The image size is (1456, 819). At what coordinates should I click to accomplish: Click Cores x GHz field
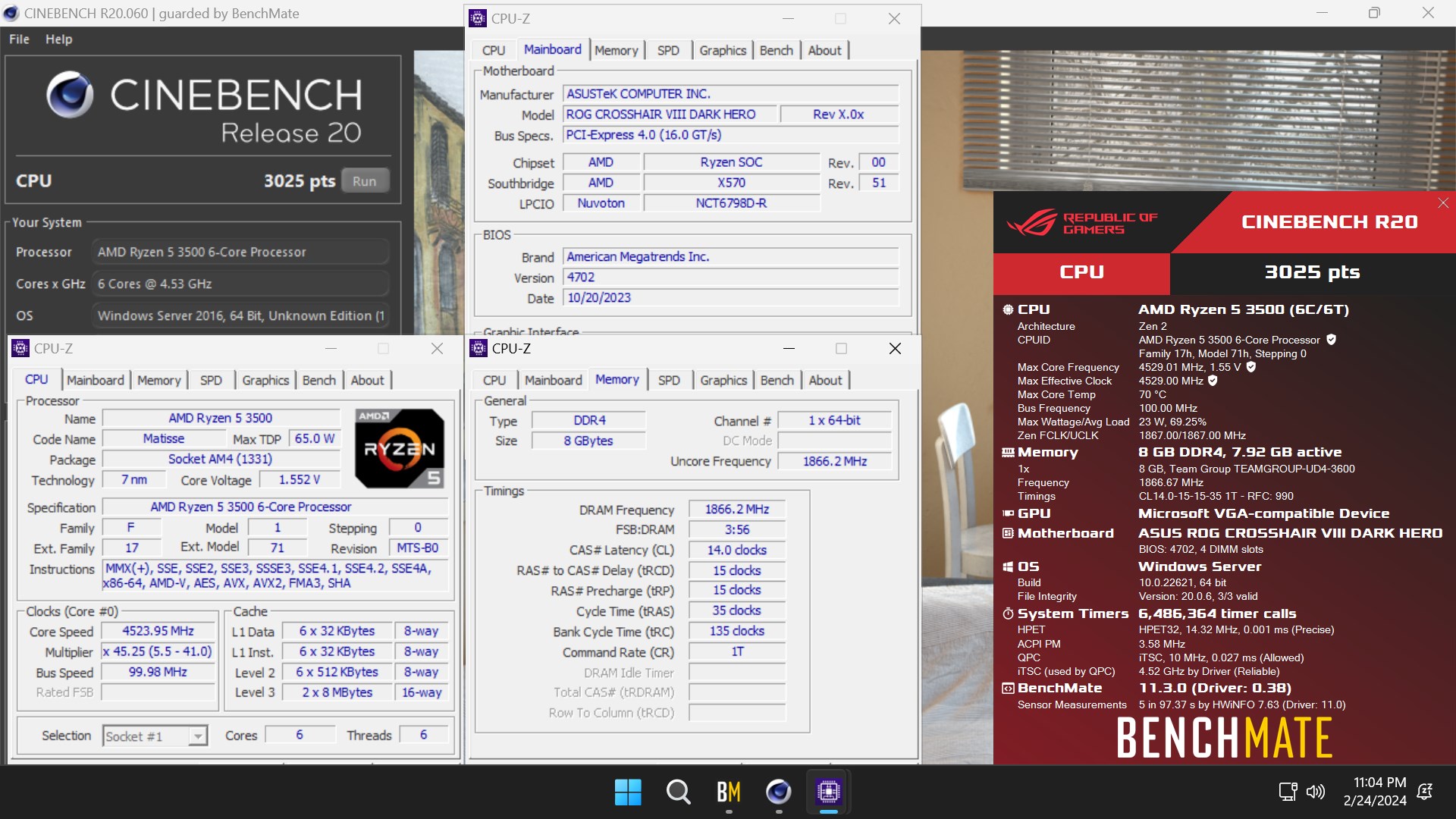pyautogui.click(x=240, y=284)
